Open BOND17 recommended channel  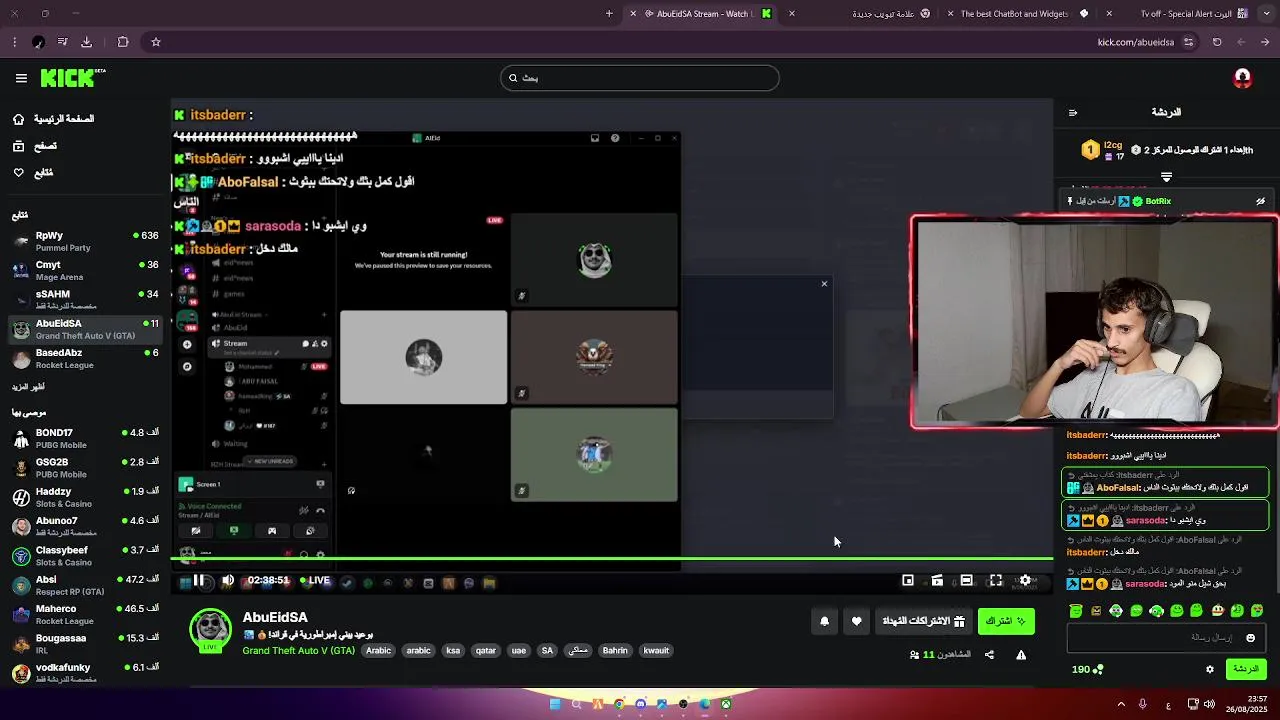(x=85, y=438)
